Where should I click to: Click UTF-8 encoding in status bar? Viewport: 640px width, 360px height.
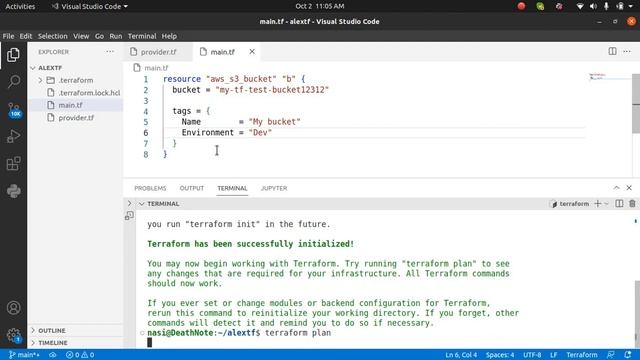point(532,355)
